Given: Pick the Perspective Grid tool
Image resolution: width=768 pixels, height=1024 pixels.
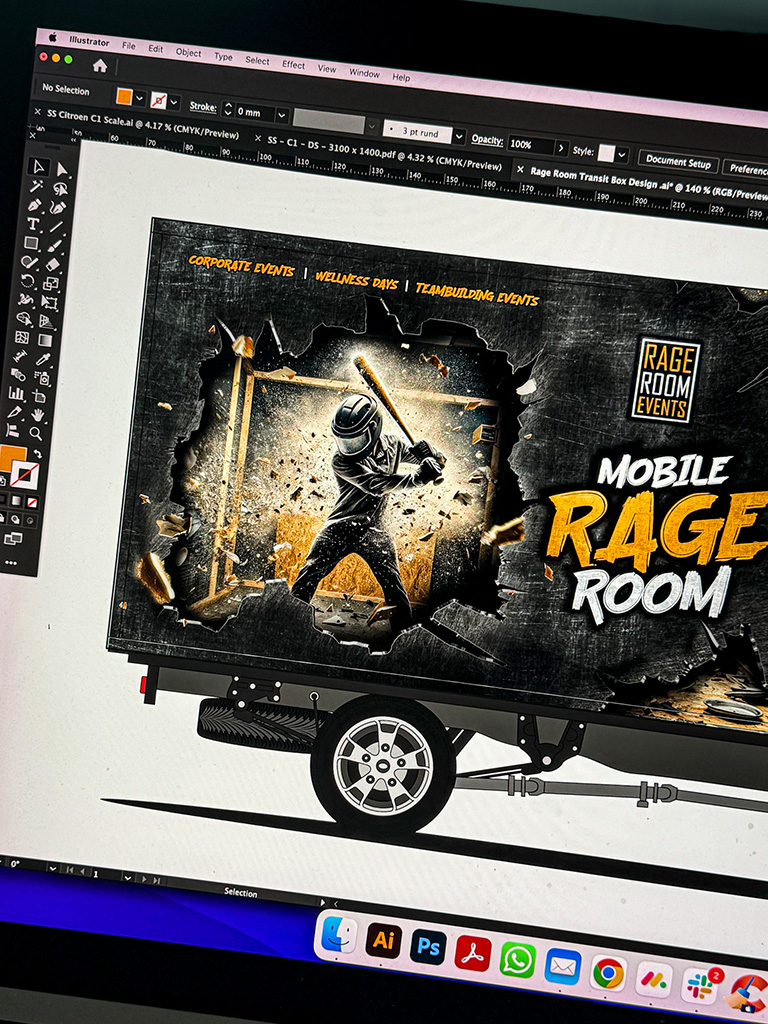Looking at the screenshot, I should point(46,321).
